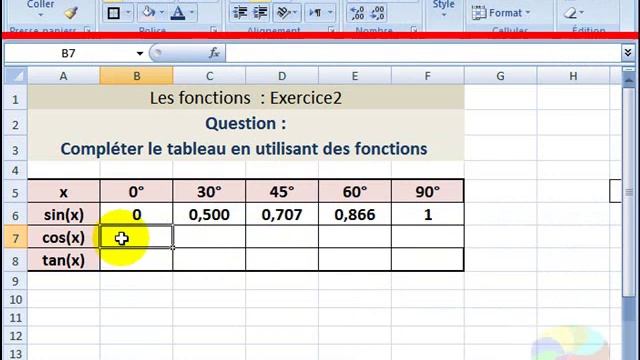Select column G header

[500, 76]
